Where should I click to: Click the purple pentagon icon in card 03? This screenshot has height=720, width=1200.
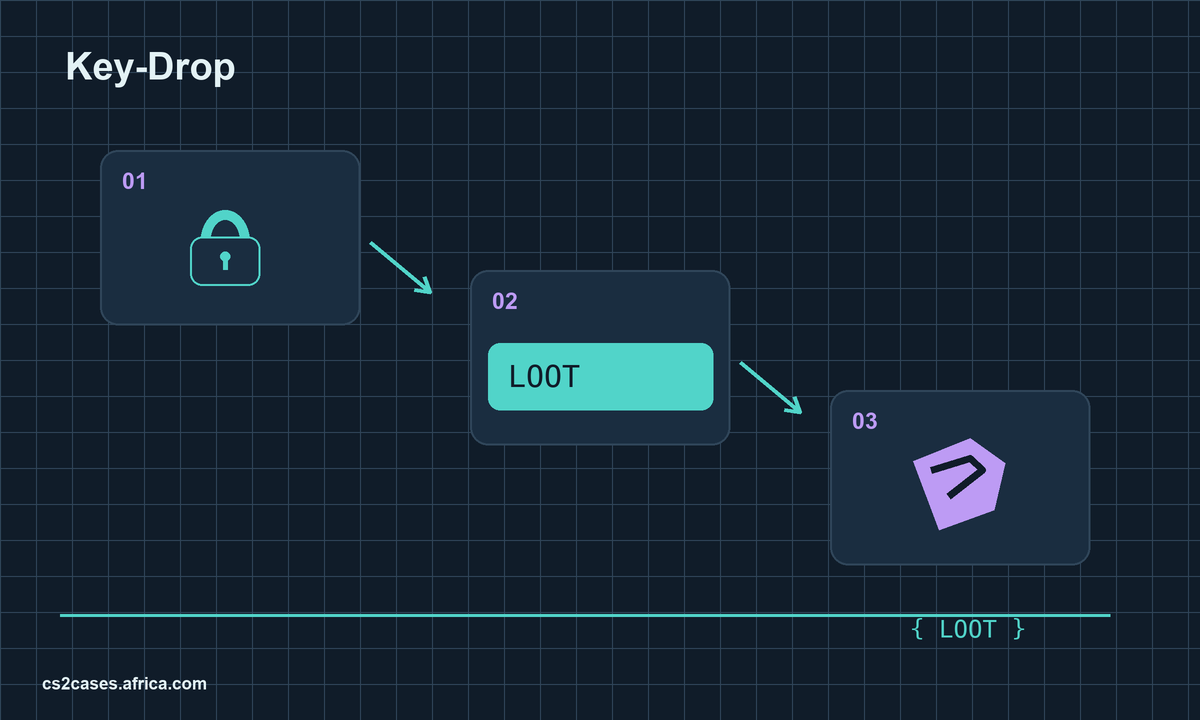(959, 483)
